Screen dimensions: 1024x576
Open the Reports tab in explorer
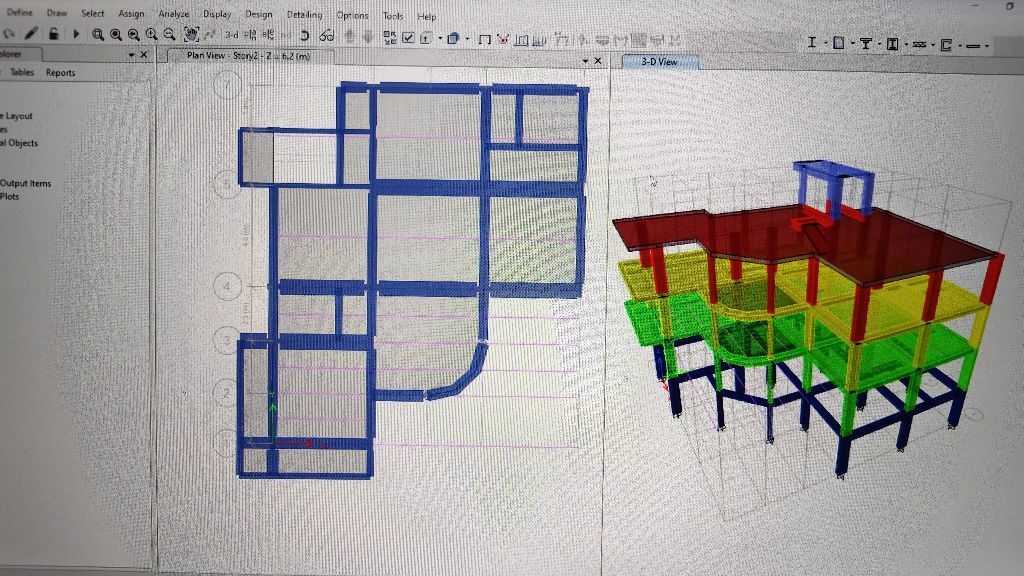pos(60,73)
